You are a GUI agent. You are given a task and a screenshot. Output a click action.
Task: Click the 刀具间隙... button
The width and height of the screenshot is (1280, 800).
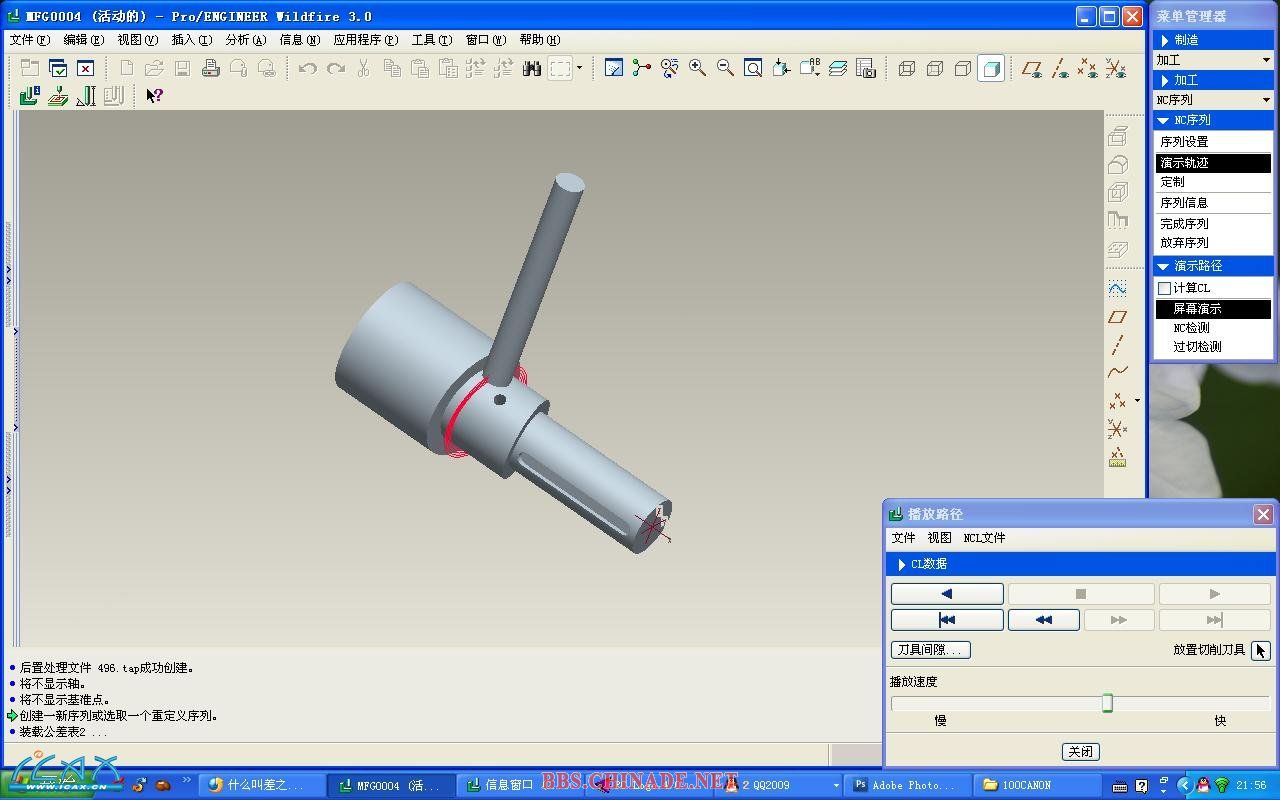pyautogui.click(x=930, y=650)
